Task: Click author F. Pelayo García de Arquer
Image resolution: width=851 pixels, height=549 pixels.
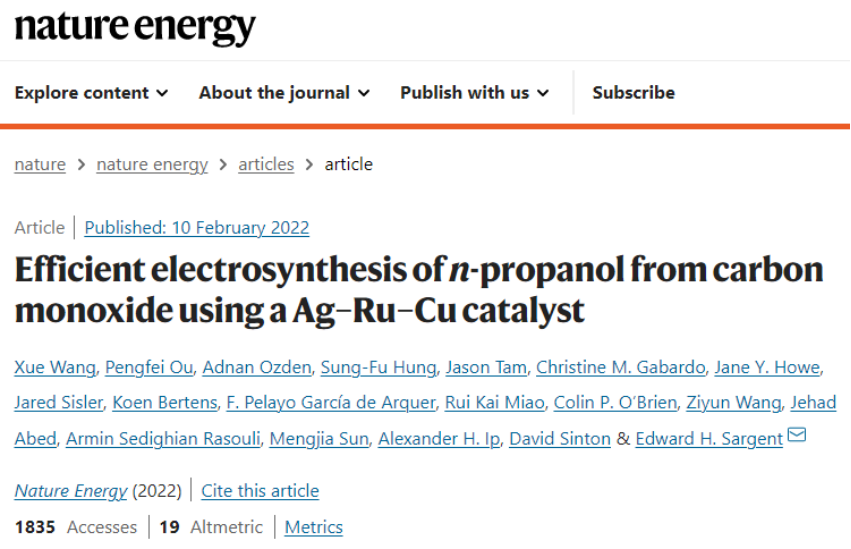Action: [331, 403]
